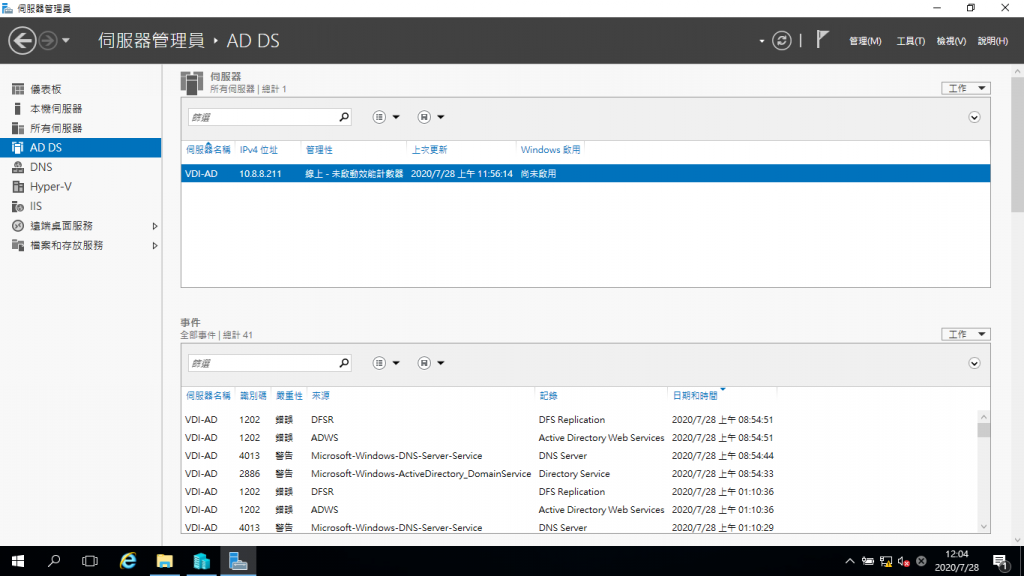The width and height of the screenshot is (1024, 576).
Task: Select the DNS-Server-Service event at 08:54:44
Action: (x=581, y=456)
